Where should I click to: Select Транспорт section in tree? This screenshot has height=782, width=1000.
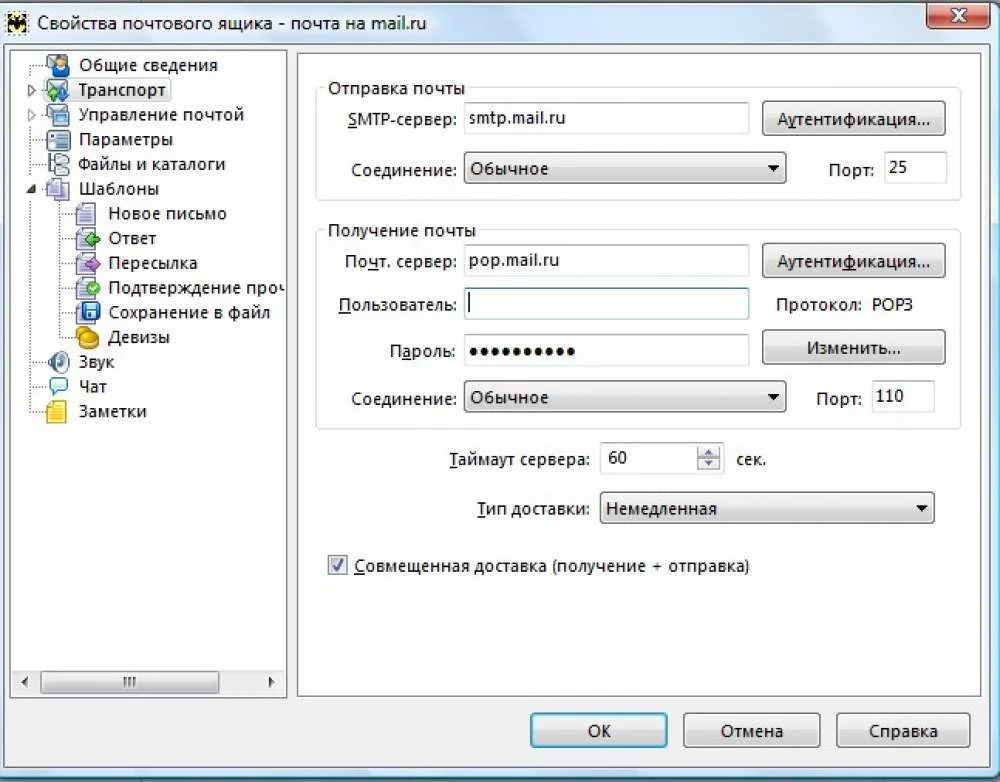coord(122,91)
